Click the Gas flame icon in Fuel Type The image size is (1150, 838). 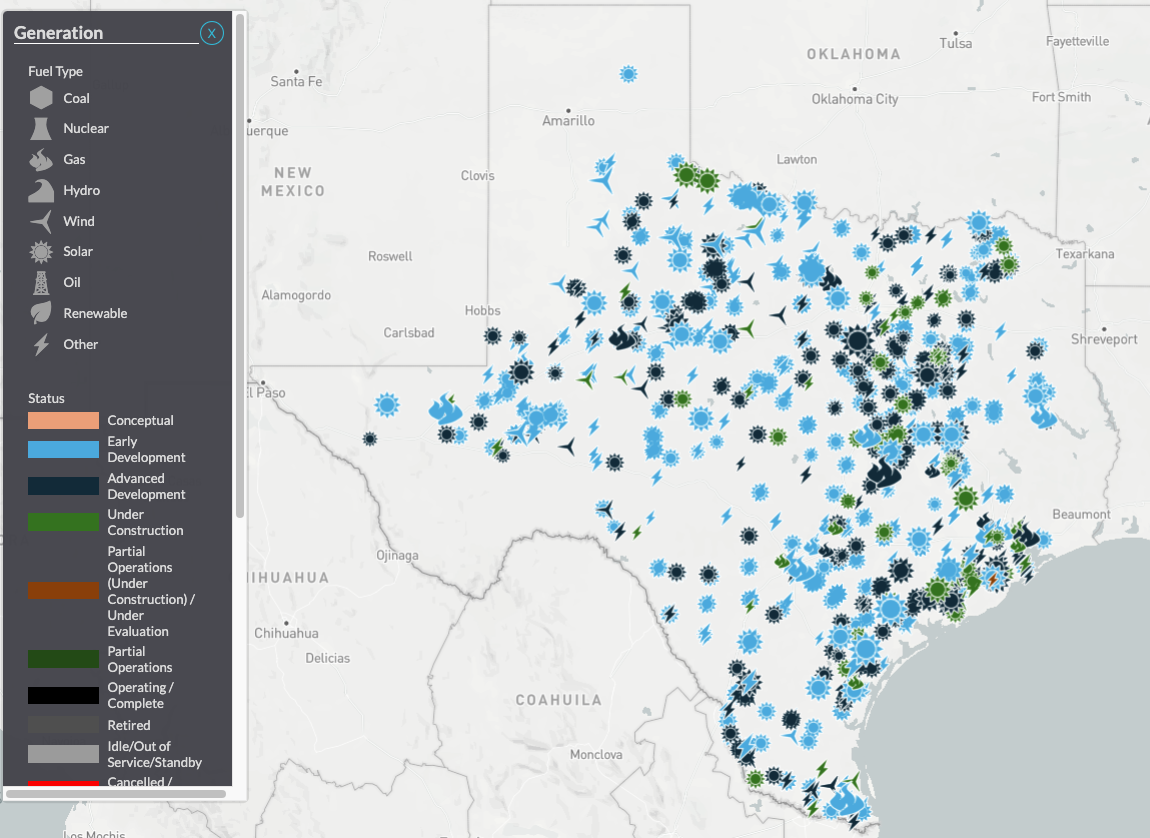click(x=42, y=159)
